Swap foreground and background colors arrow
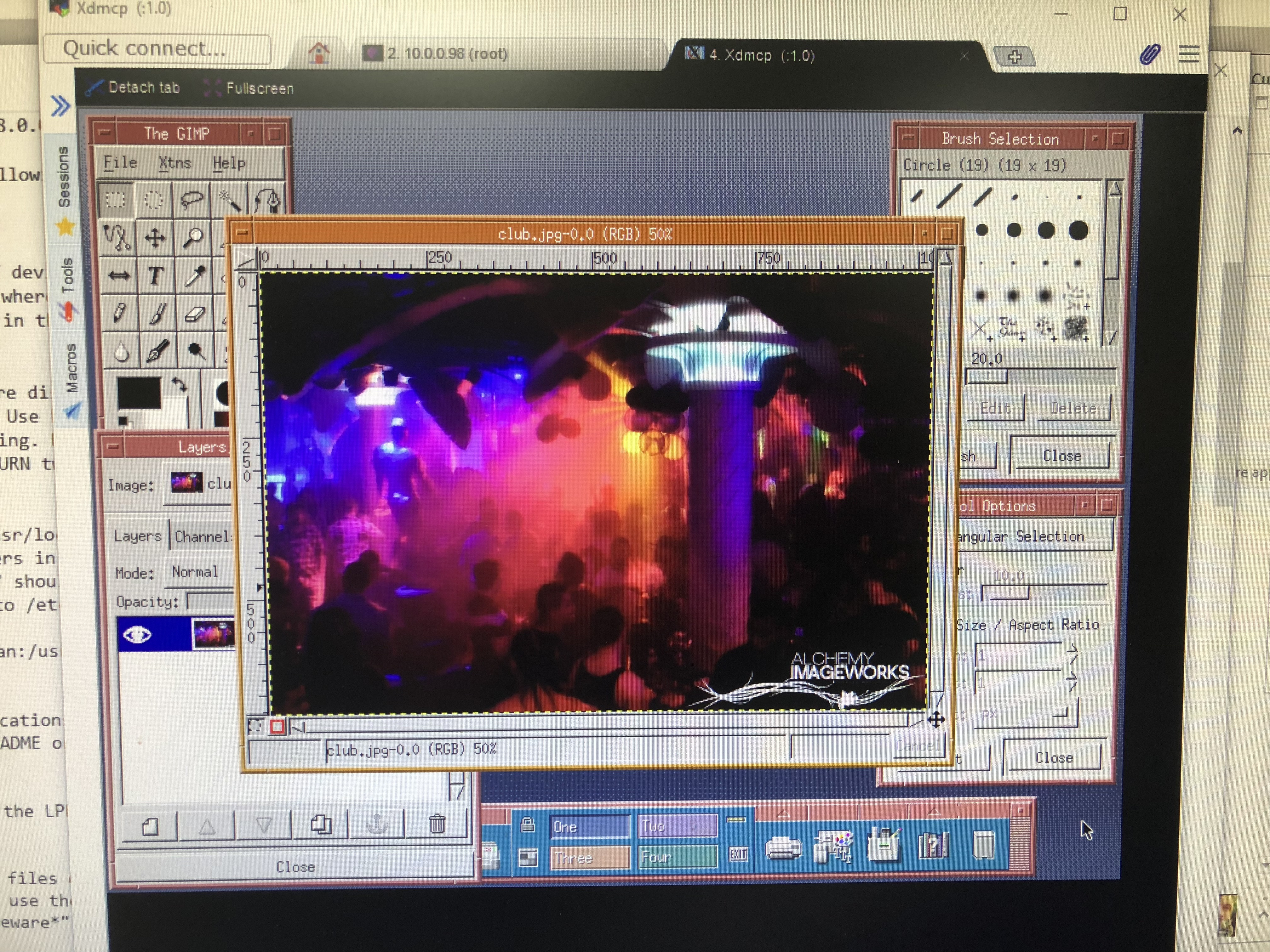The height and width of the screenshot is (952, 1270). 180,384
